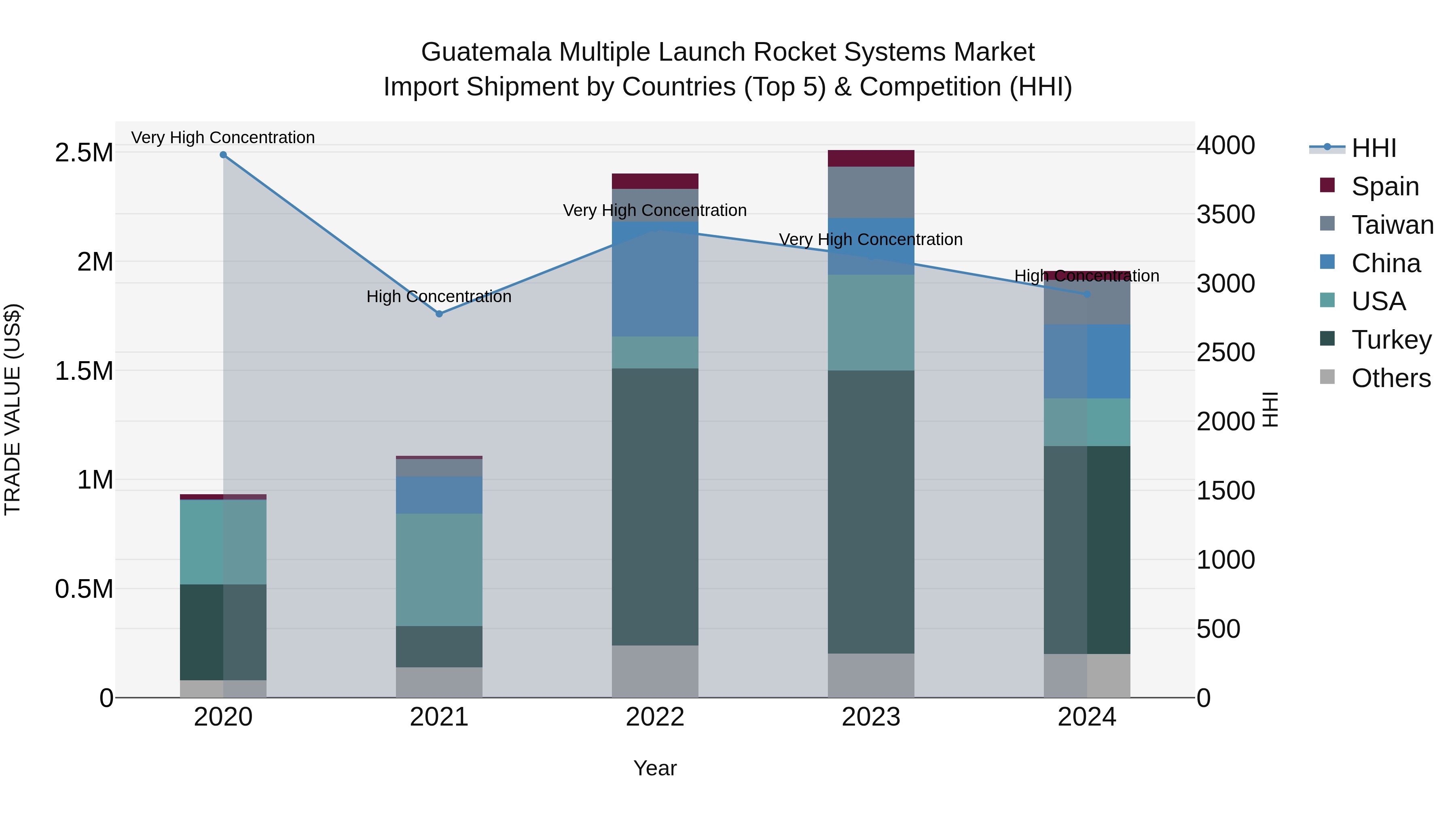Click the Spain maroon legend swatch
The image size is (1456, 819).
click(x=1327, y=185)
